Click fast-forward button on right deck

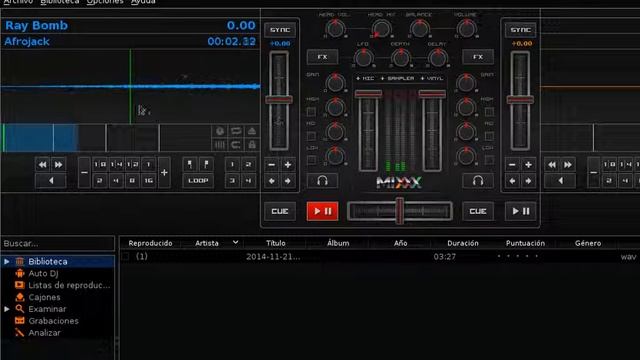[x=568, y=164]
